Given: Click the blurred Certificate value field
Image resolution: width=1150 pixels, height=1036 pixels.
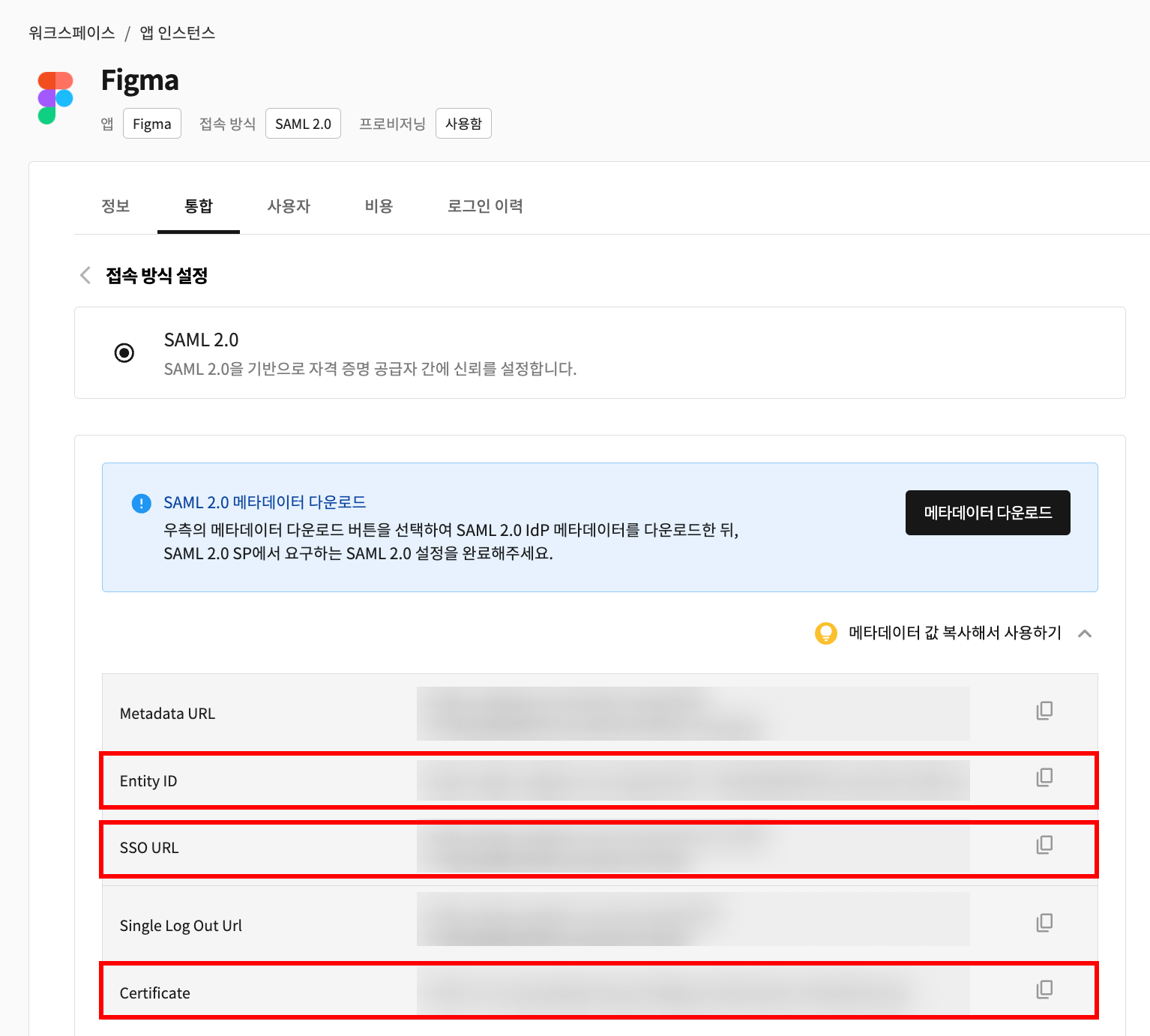Looking at the screenshot, I should pyautogui.click(x=693, y=990).
